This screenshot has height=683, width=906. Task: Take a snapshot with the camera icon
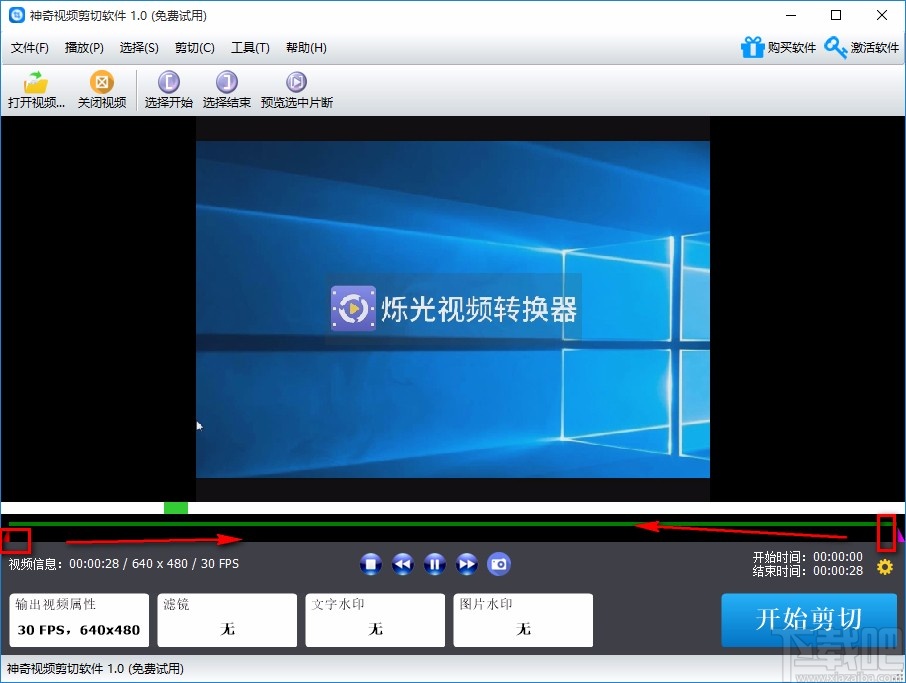coord(499,564)
